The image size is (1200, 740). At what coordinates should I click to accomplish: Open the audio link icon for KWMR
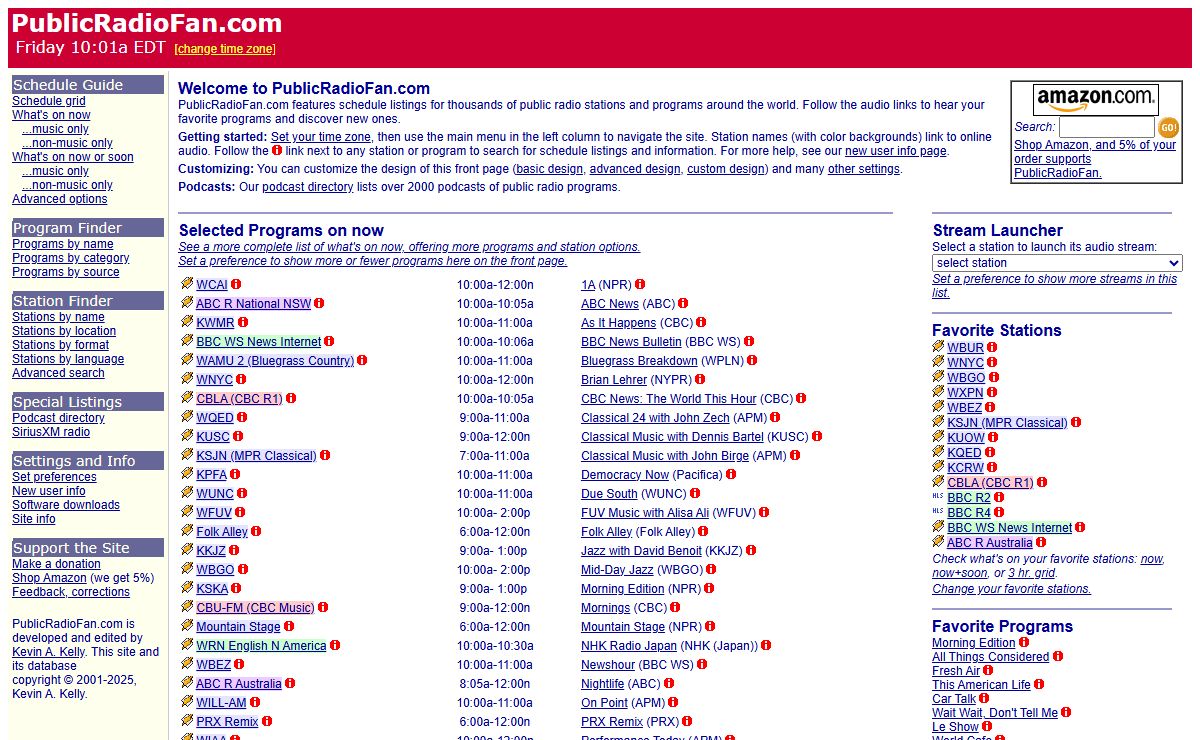187,322
